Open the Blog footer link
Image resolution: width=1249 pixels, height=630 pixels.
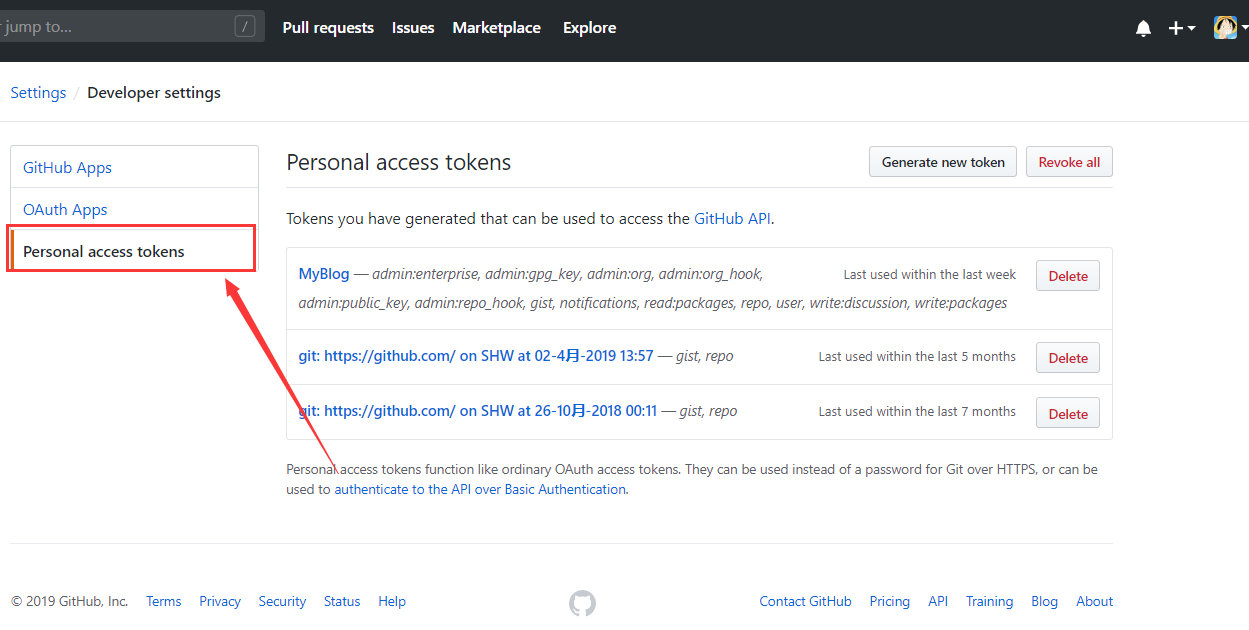[x=1044, y=601]
